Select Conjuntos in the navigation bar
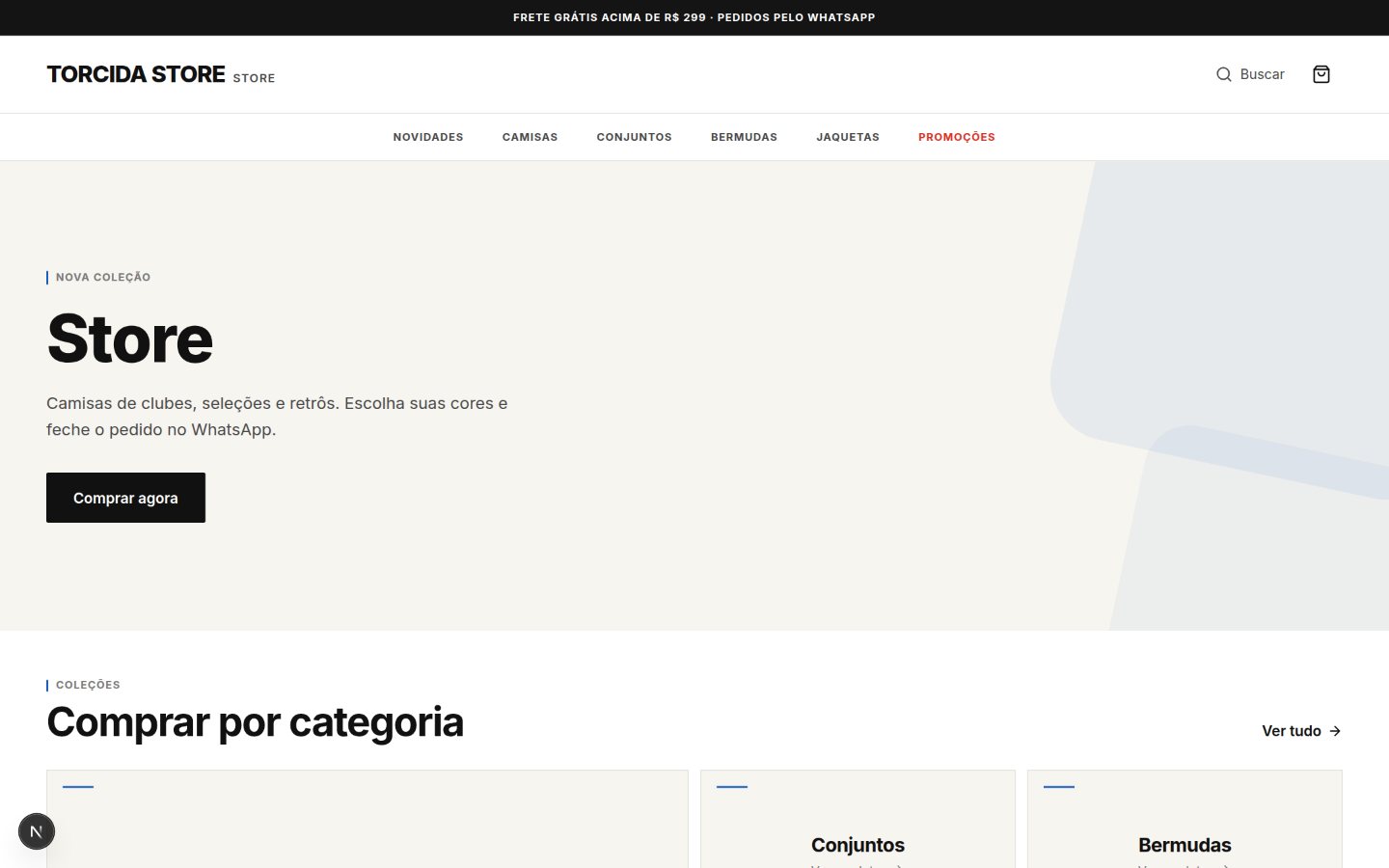Screen dimensions: 1389x868 [x=634, y=137]
